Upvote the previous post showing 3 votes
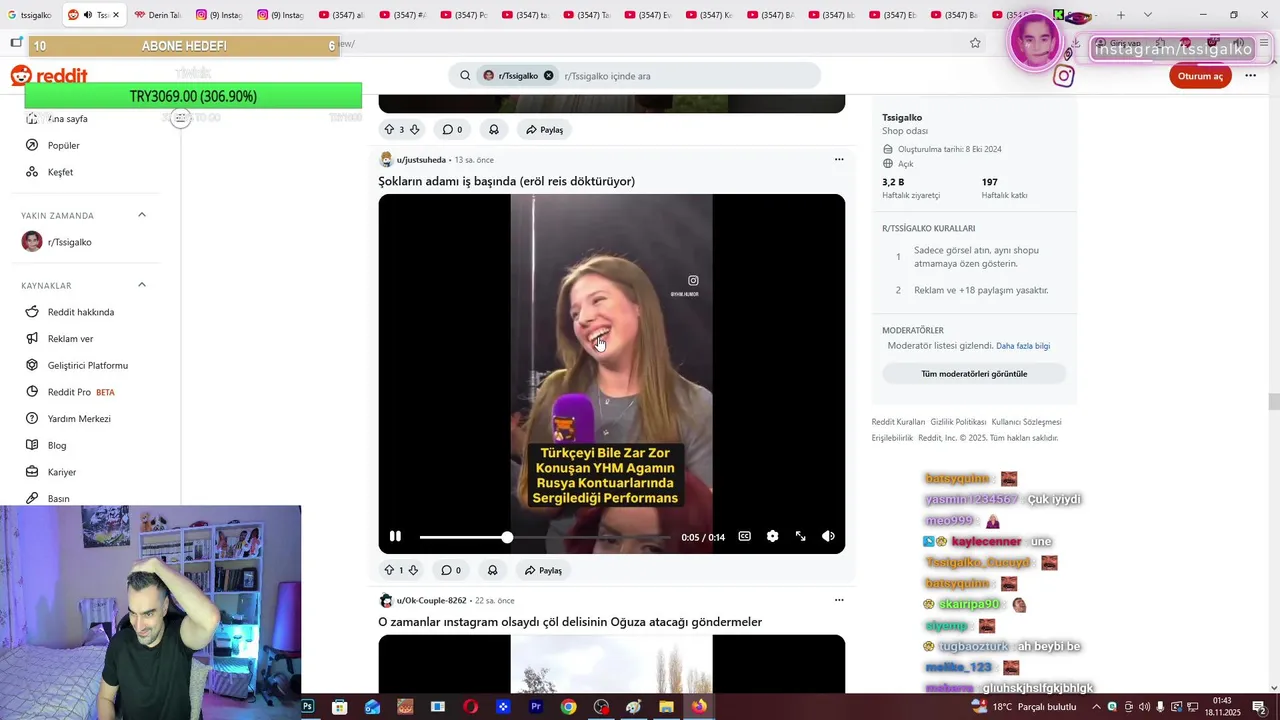 point(389,129)
